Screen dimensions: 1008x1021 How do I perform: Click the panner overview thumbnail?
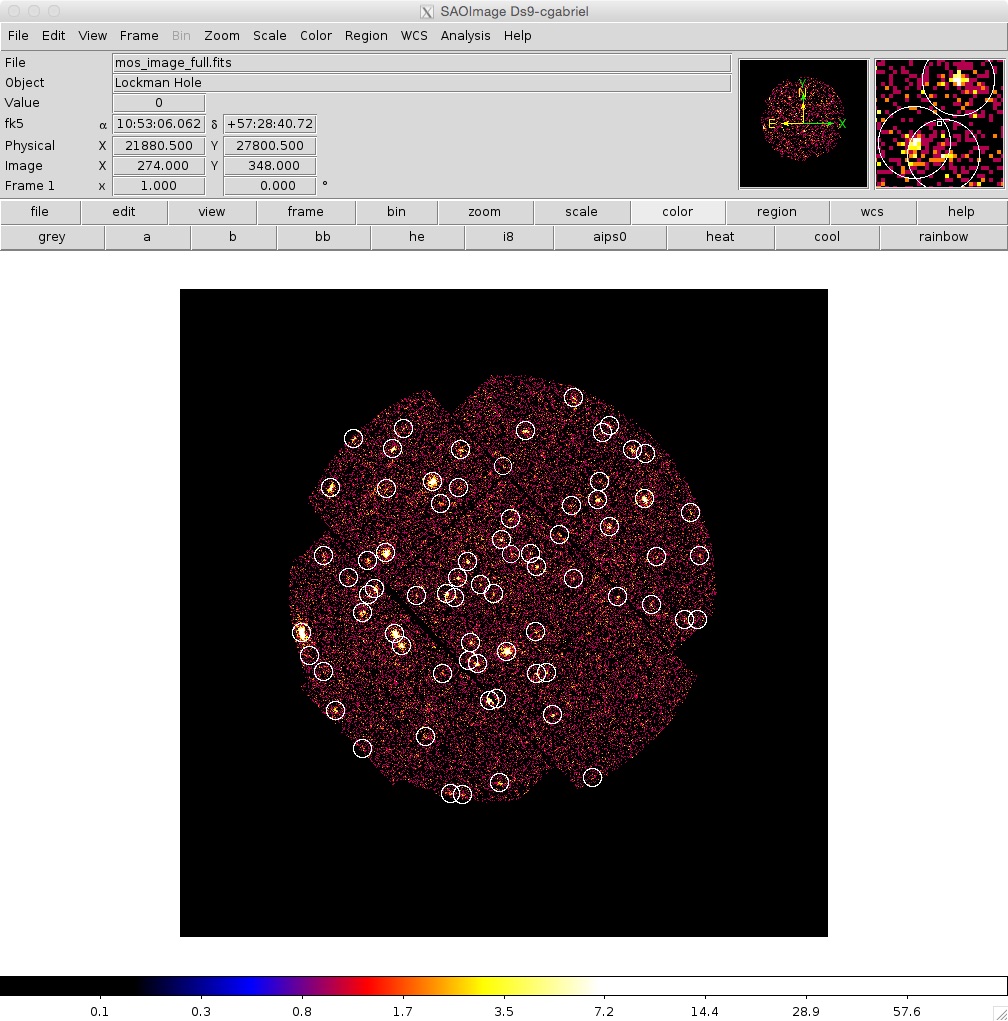tap(804, 124)
